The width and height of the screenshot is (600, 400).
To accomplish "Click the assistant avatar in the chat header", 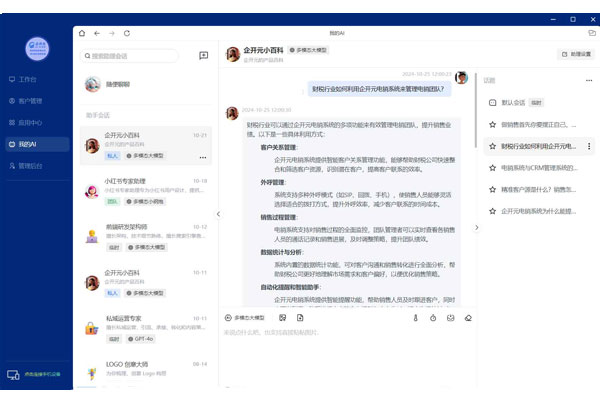I will point(233,54).
